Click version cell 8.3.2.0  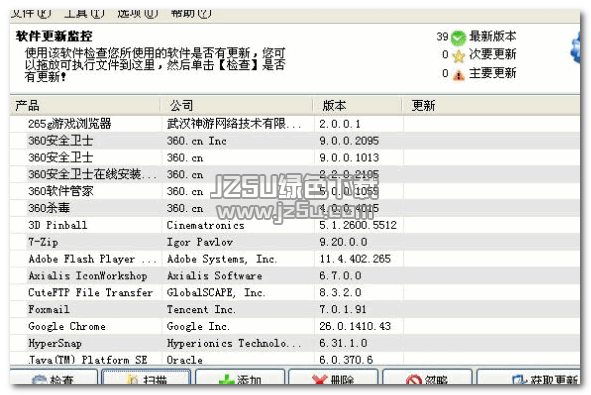click(x=340, y=292)
